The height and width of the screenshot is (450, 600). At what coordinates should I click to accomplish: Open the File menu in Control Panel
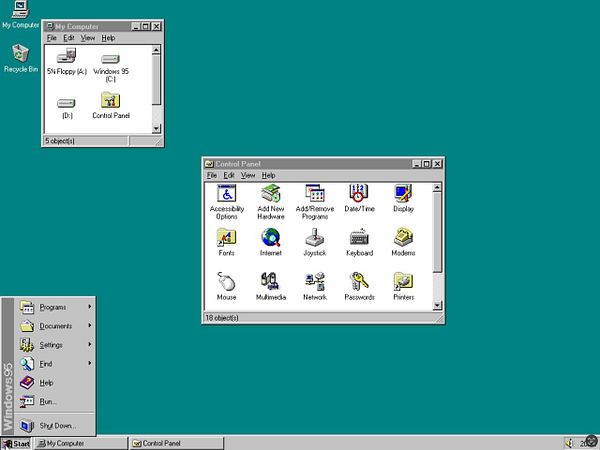212,175
